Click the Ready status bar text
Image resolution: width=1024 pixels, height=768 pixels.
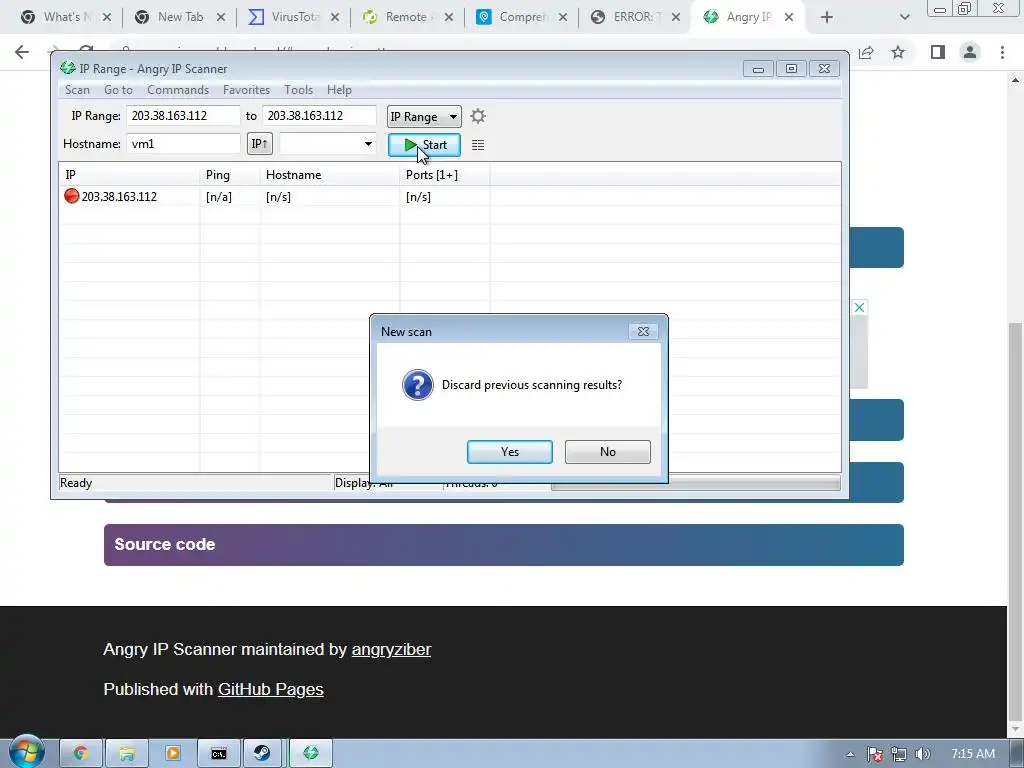pos(76,483)
